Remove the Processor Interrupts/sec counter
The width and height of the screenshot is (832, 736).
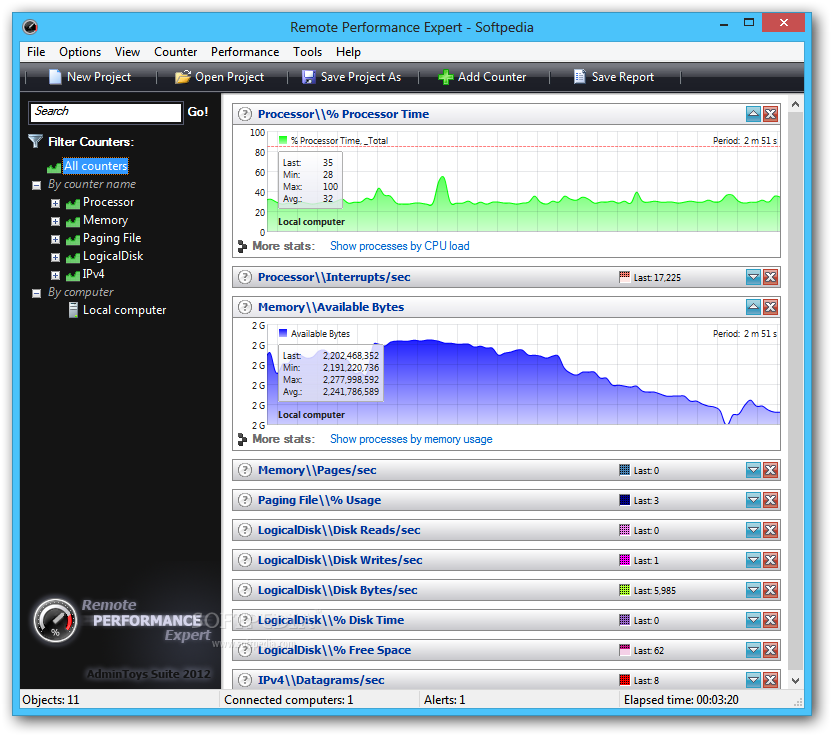[770, 277]
